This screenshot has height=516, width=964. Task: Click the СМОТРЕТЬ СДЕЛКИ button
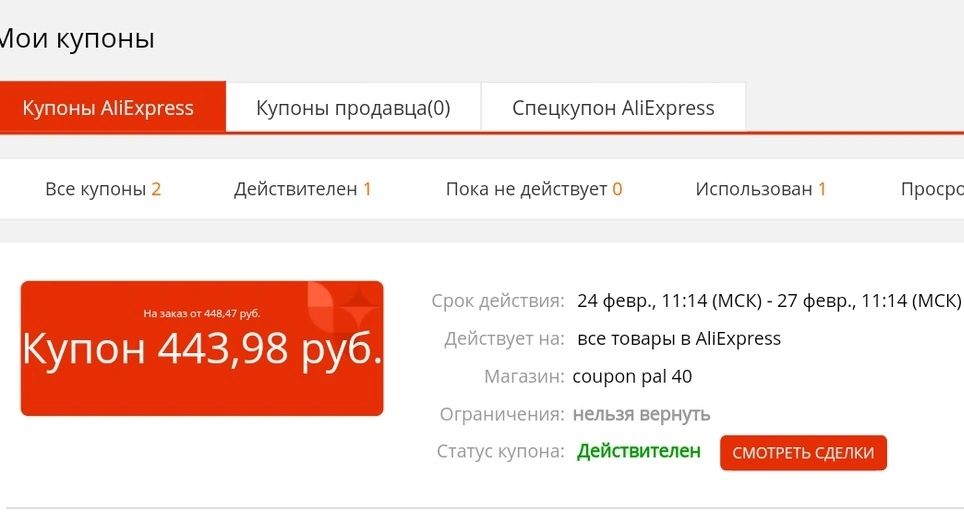click(803, 453)
